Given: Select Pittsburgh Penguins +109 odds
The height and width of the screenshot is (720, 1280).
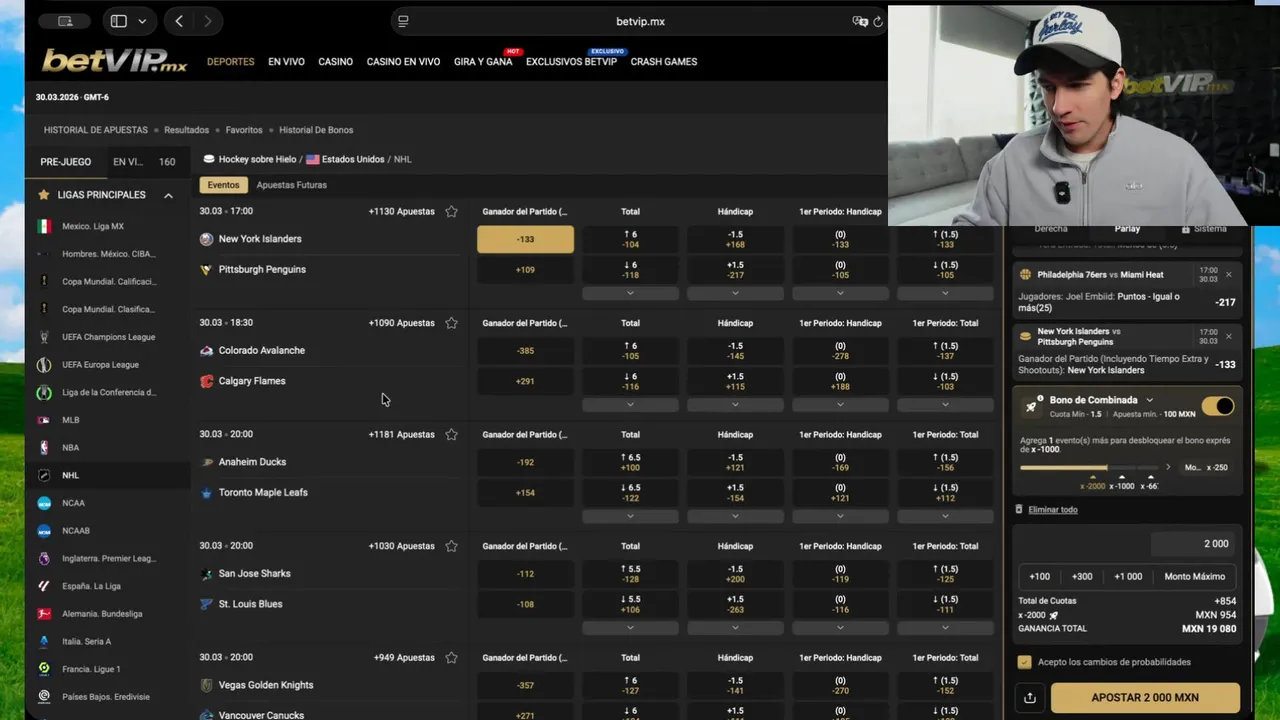Looking at the screenshot, I should [x=525, y=269].
